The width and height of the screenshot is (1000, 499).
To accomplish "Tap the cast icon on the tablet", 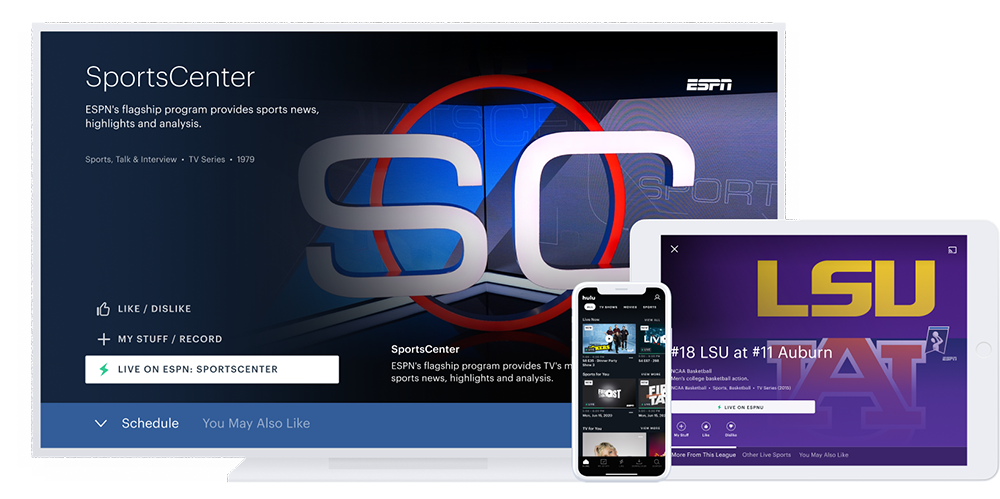I will (952, 249).
